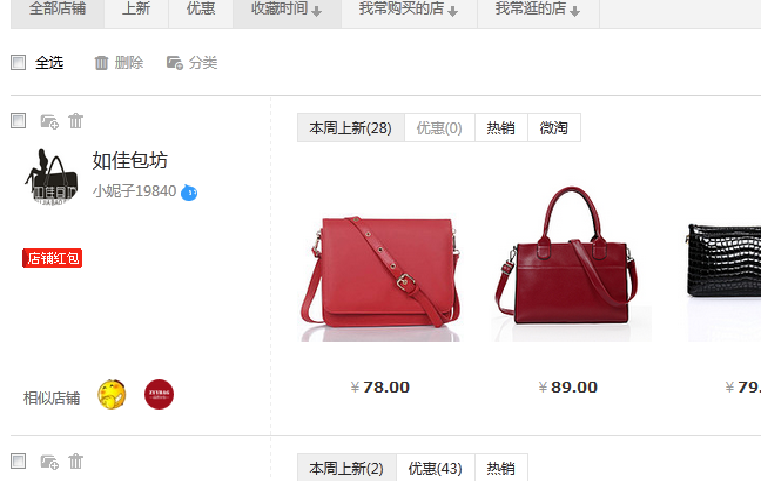Open the red round similar shop
Viewport: 761px width, 481px height.
click(159, 394)
